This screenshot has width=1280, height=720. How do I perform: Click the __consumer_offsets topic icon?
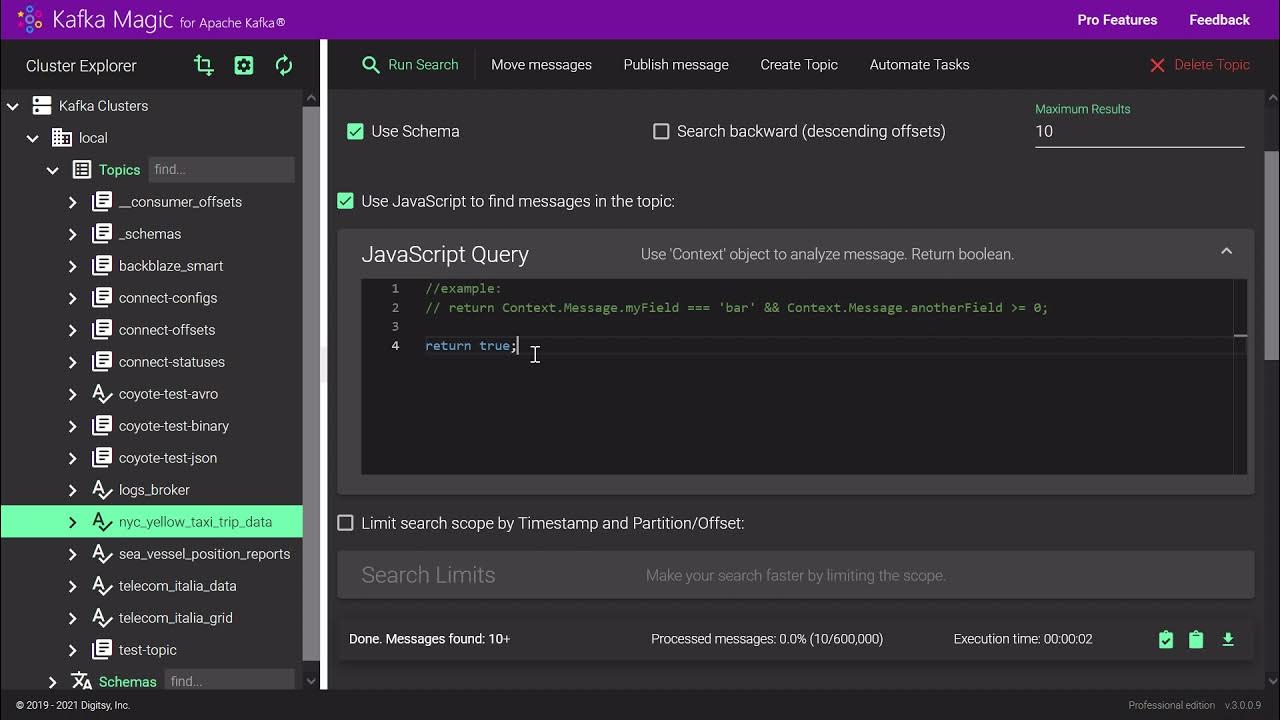[x=102, y=202]
